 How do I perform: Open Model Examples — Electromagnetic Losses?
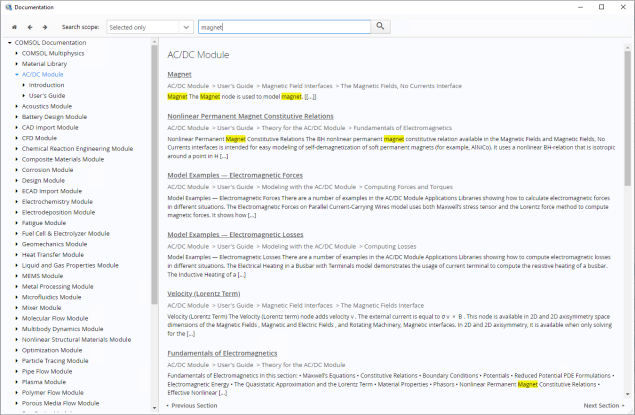(235, 234)
